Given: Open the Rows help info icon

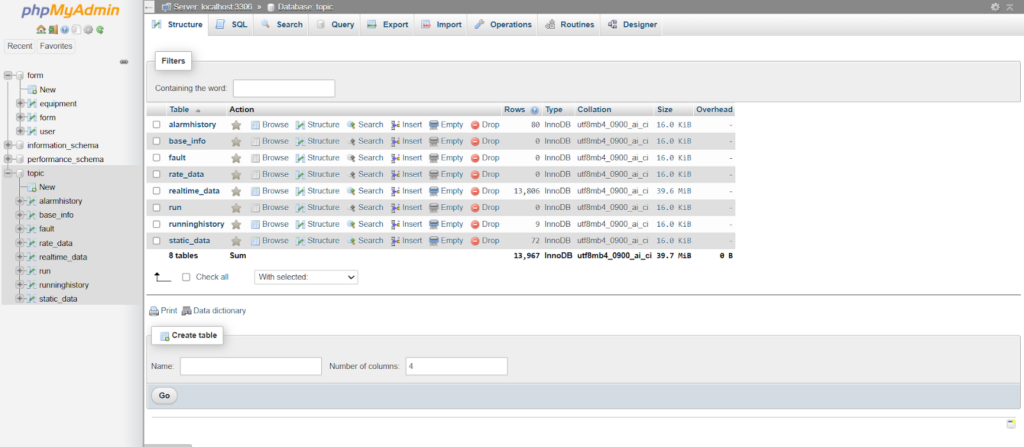Looking at the screenshot, I should coord(535,110).
